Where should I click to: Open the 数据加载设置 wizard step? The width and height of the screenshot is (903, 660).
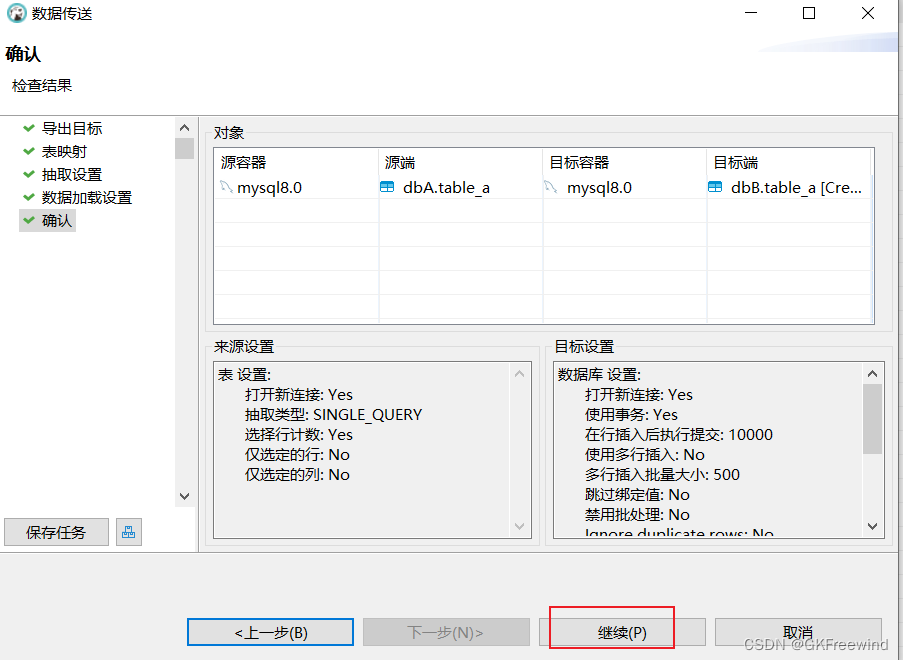pos(86,198)
